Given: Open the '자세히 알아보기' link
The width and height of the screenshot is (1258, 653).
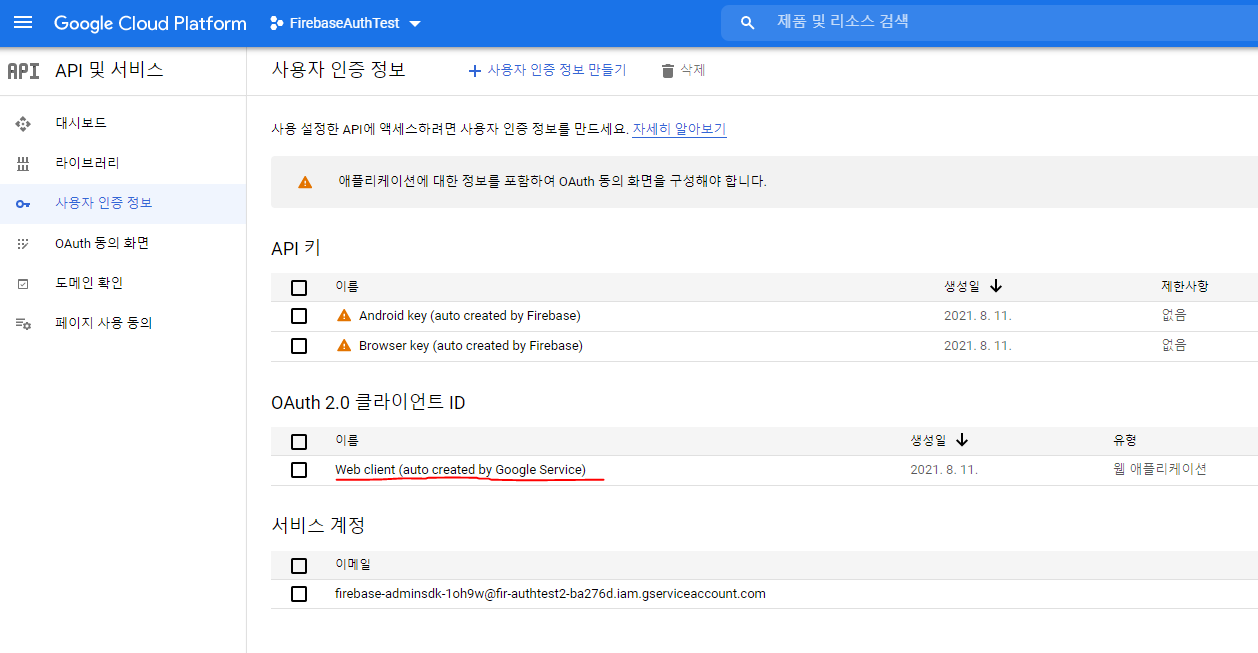Looking at the screenshot, I should pos(679,129).
